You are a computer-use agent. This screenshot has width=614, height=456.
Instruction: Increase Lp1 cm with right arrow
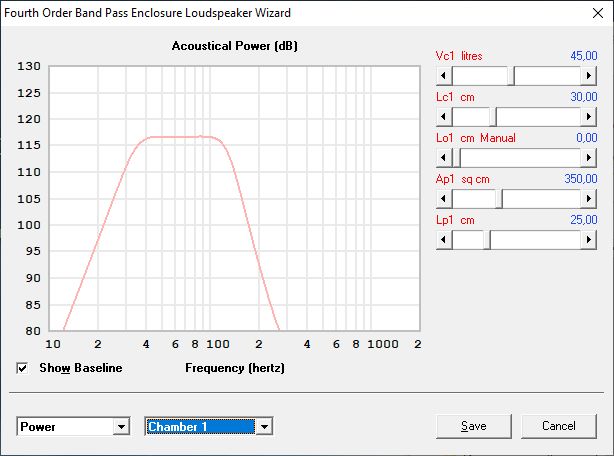tap(588, 240)
